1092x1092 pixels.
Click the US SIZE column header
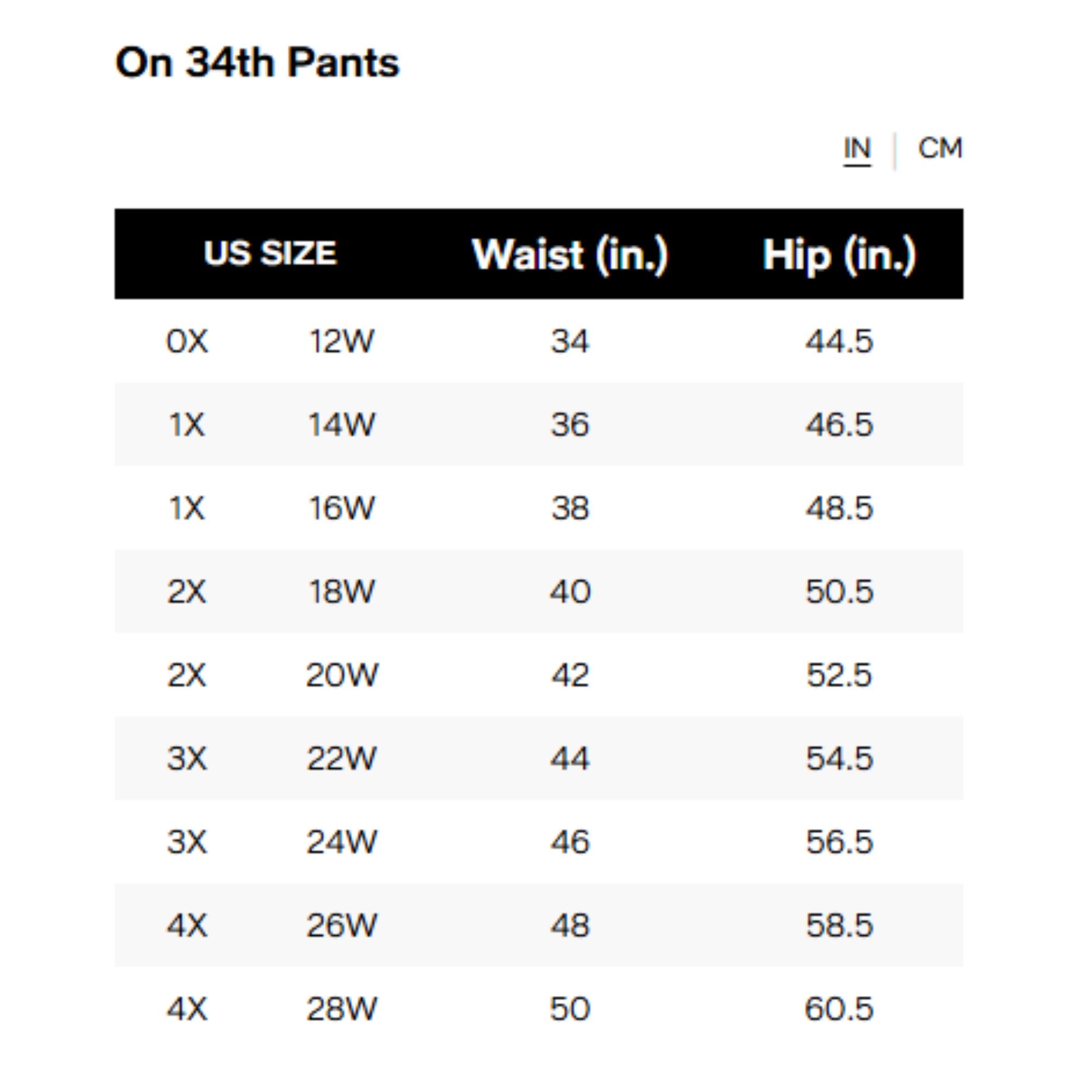[270, 253]
